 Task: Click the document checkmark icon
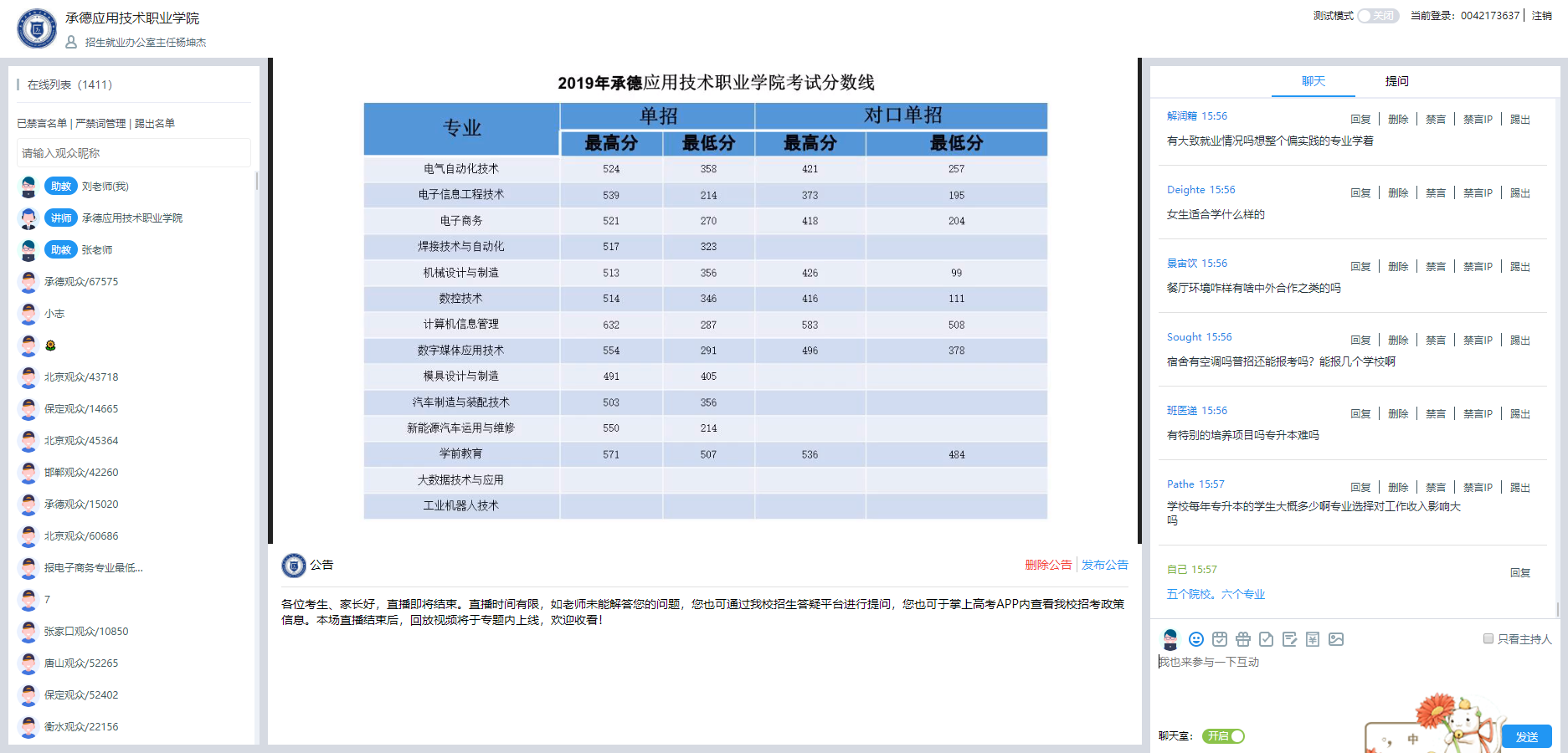(x=1267, y=639)
